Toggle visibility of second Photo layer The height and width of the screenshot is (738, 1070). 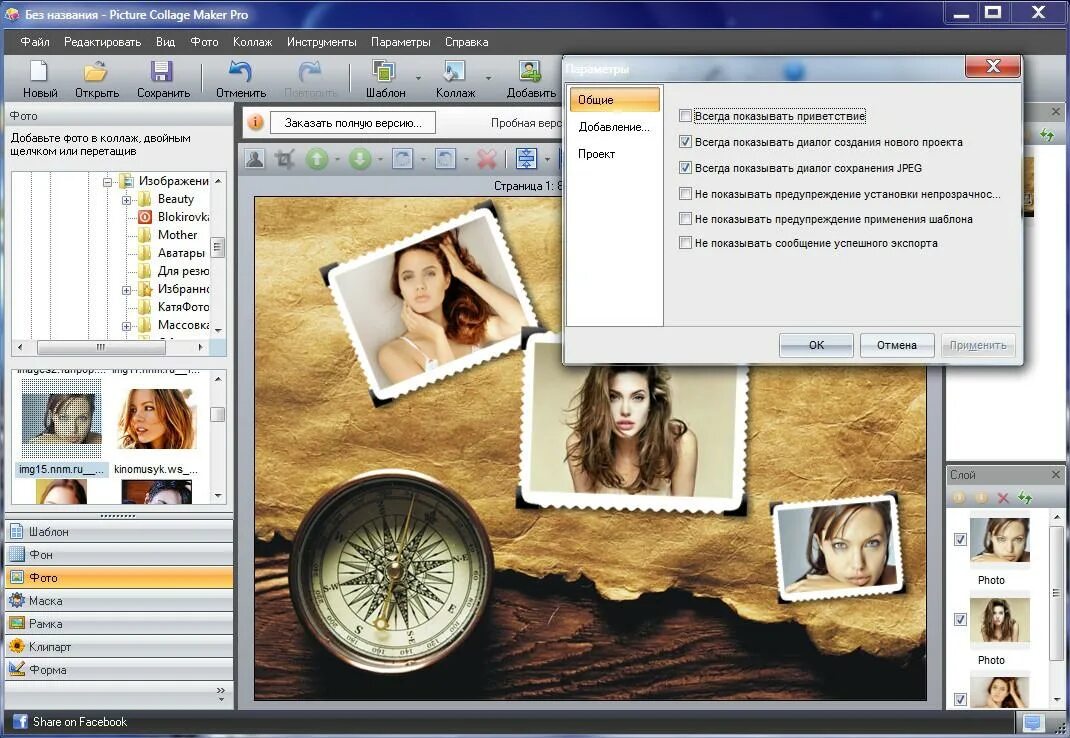960,619
